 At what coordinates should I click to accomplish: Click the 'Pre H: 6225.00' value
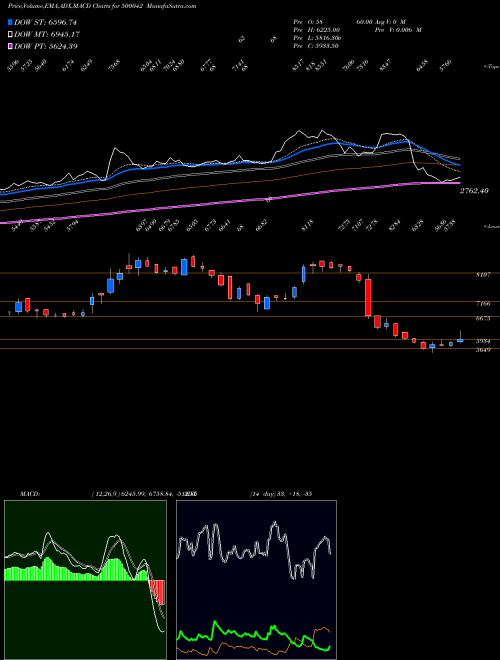coord(317,30)
